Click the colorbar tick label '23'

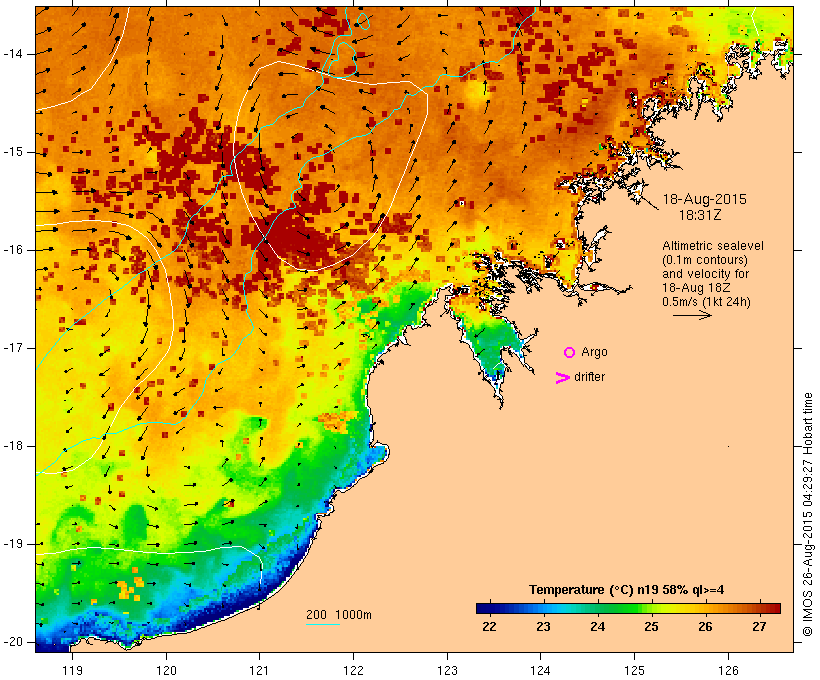click(x=543, y=627)
